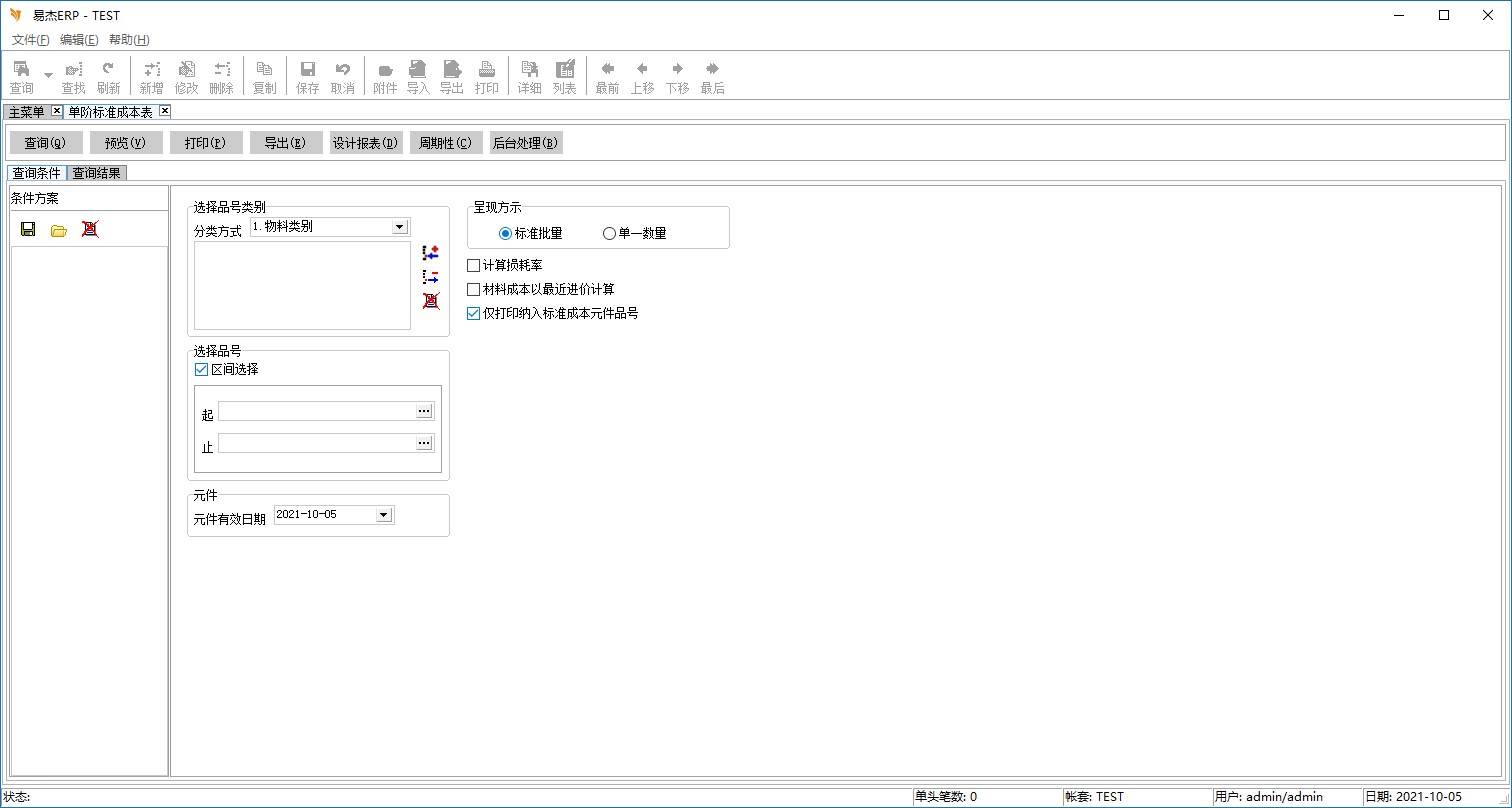The width and height of the screenshot is (1512, 808).
Task: Expand the 分类方式 dropdown
Action: [x=400, y=227]
